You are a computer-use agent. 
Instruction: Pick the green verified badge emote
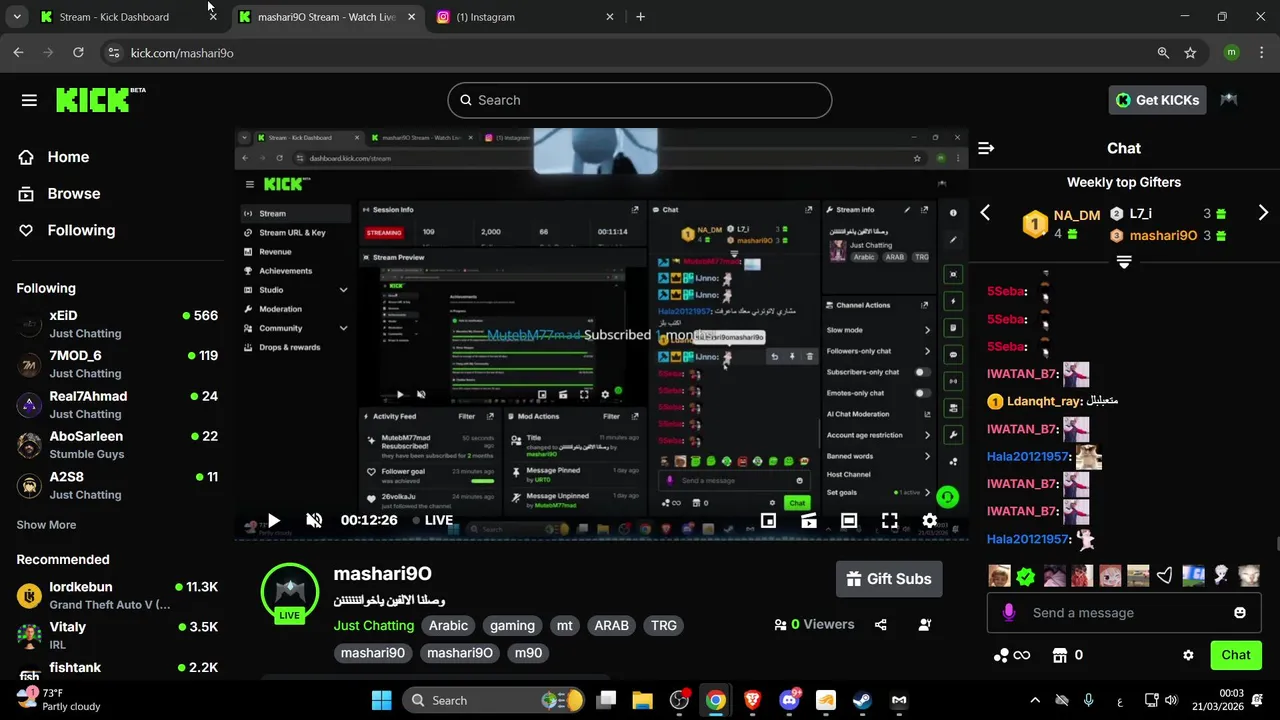[1026, 576]
